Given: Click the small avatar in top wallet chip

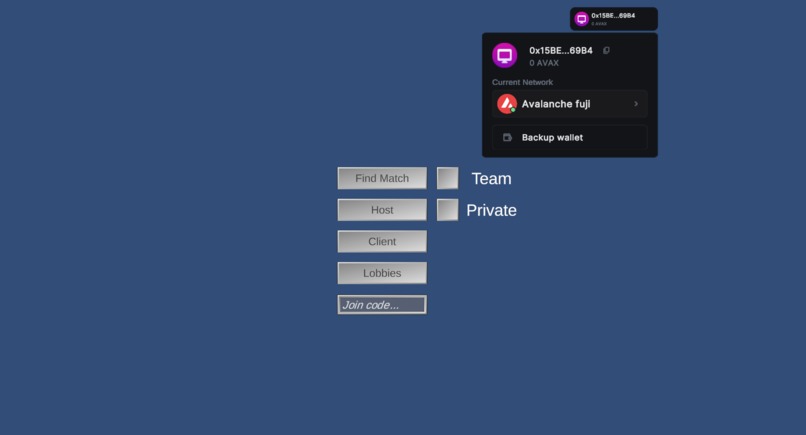Looking at the screenshot, I should 581,19.
